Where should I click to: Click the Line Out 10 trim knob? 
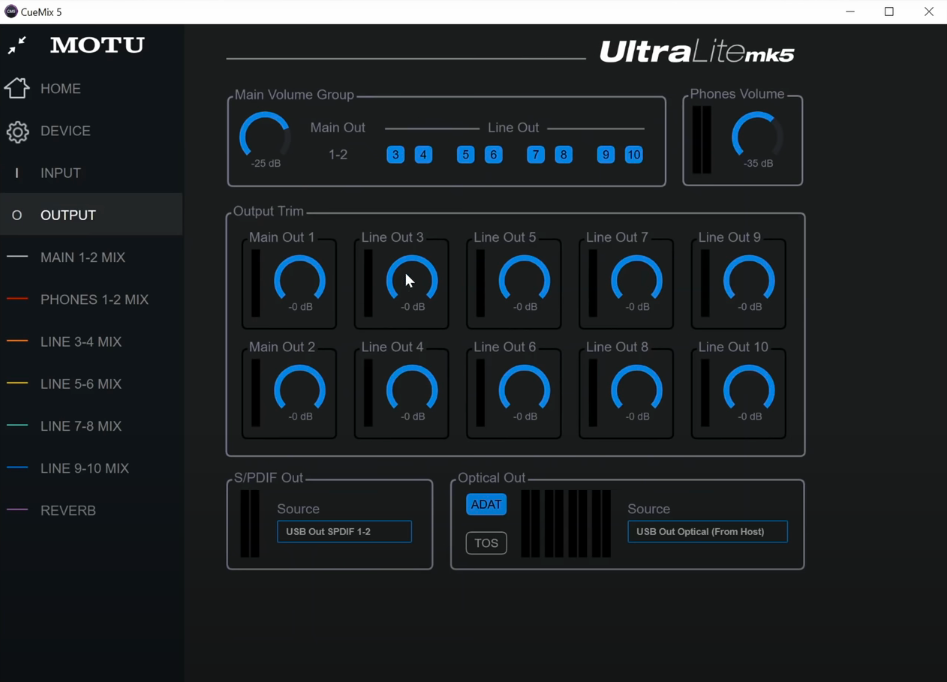pos(749,389)
